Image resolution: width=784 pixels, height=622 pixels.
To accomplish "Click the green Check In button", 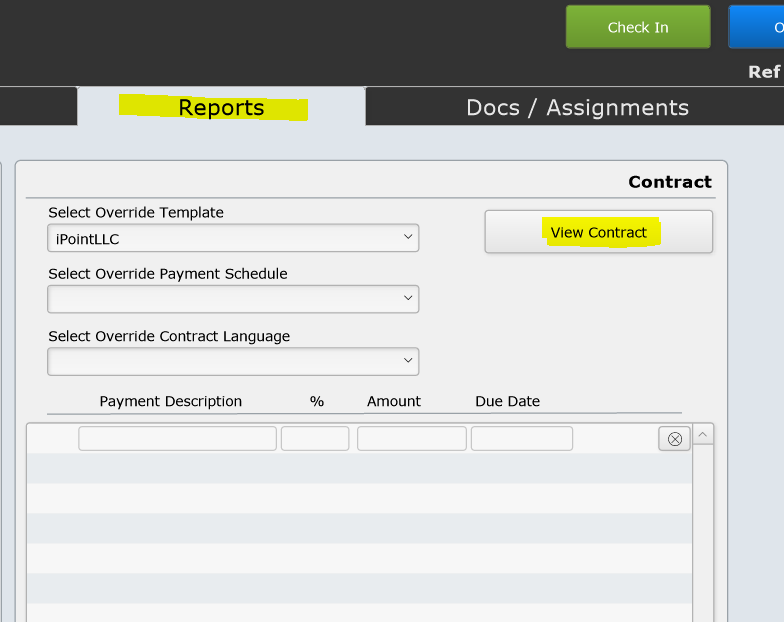I will 638,27.
